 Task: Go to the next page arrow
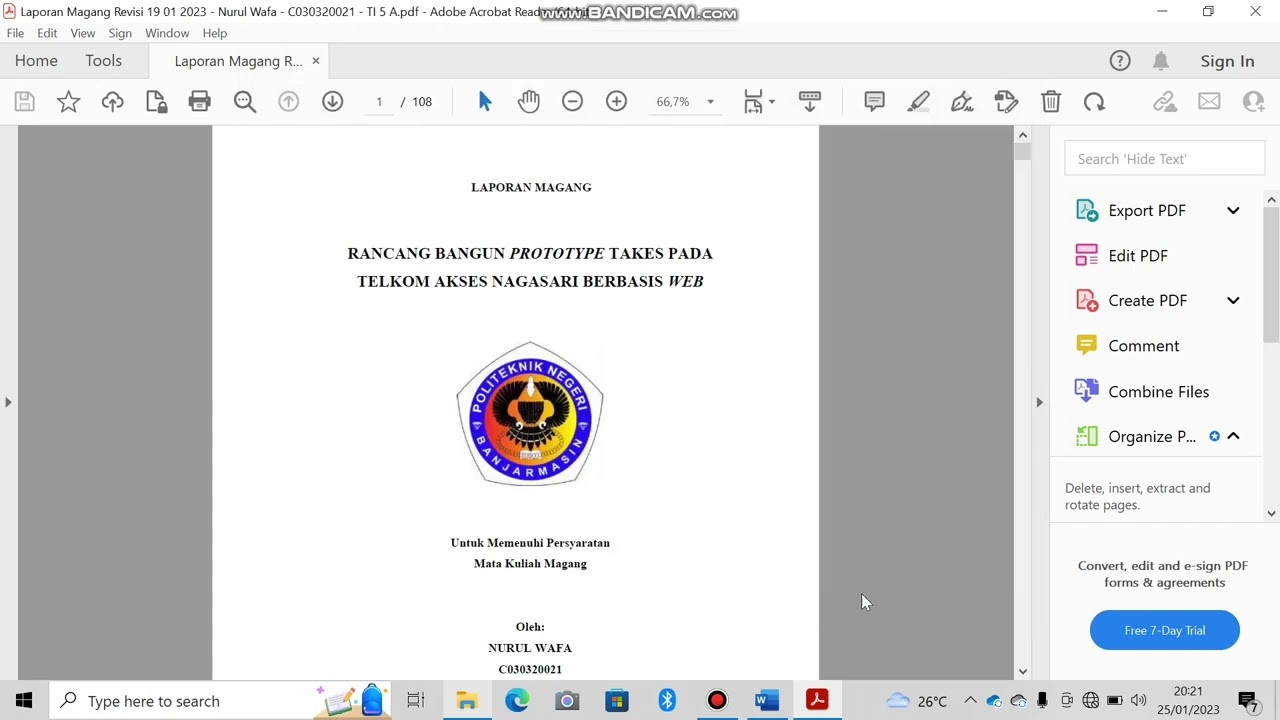click(333, 101)
